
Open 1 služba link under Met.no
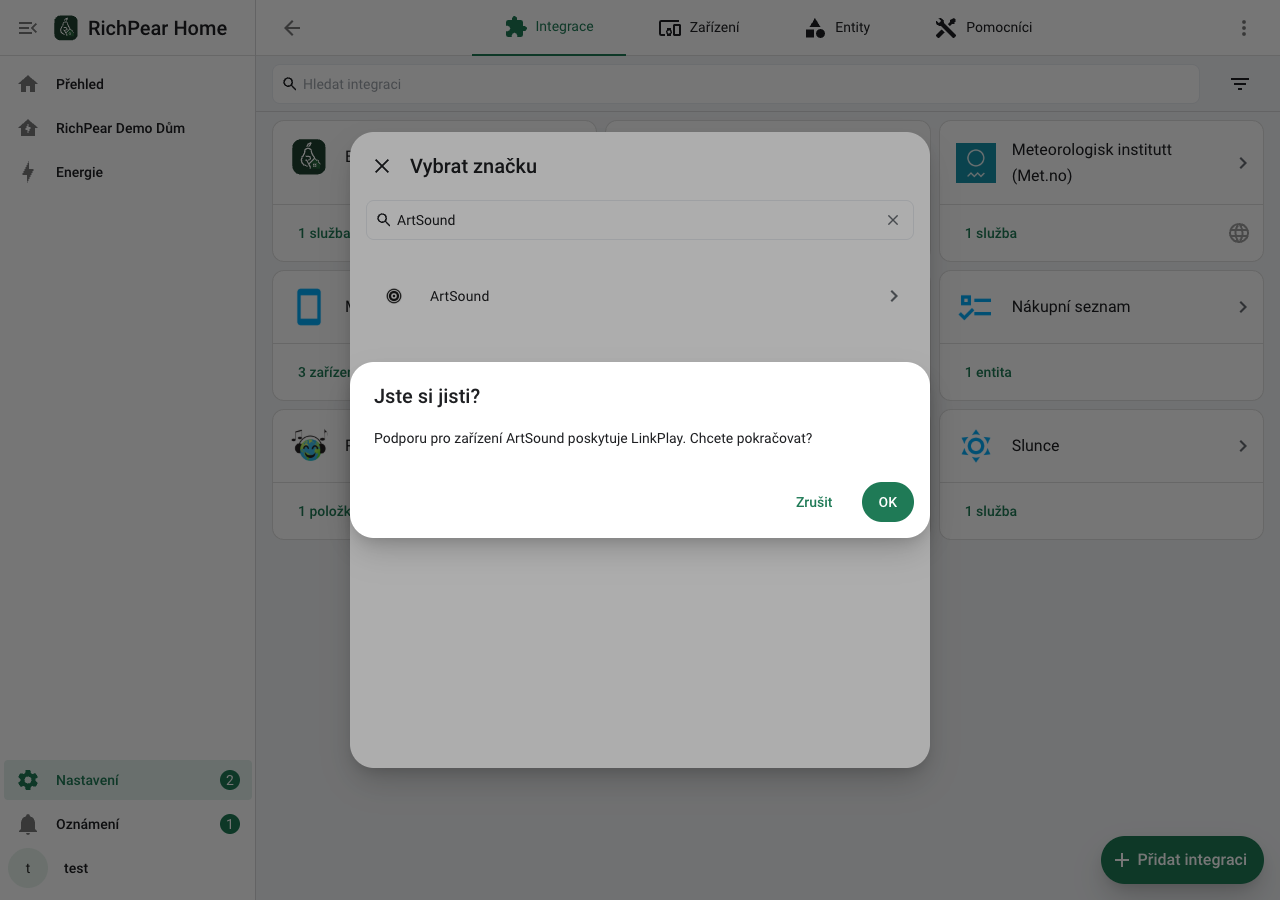tap(991, 233)
